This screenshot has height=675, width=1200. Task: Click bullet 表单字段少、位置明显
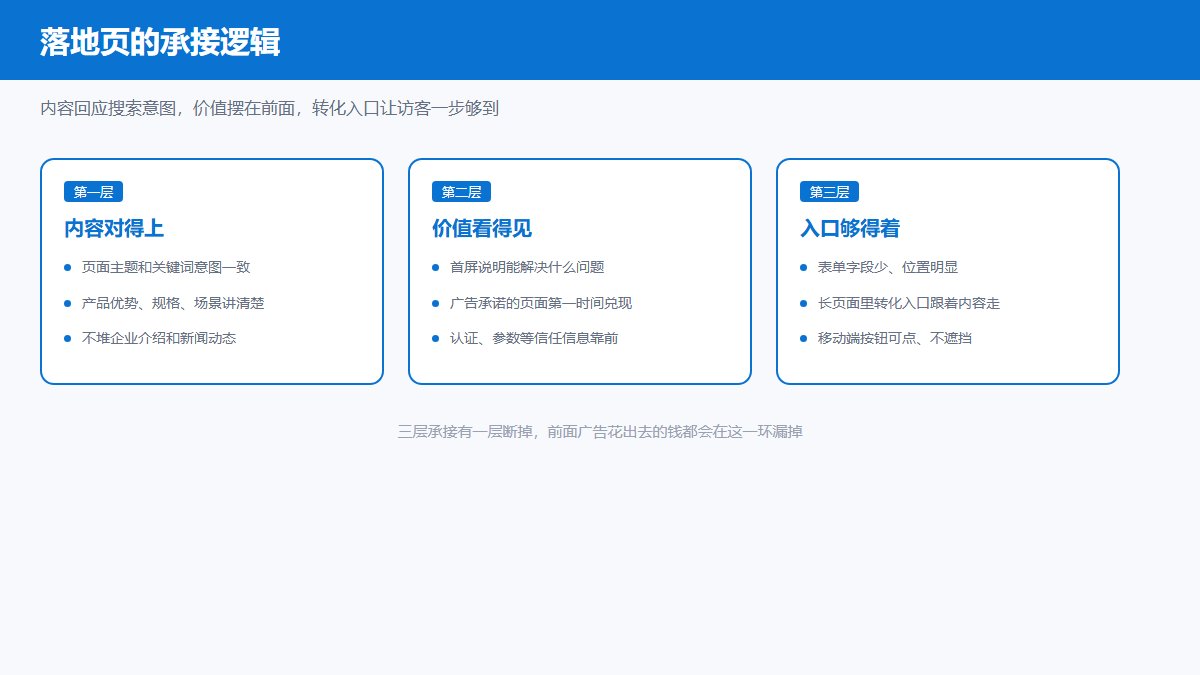point(888,267)
